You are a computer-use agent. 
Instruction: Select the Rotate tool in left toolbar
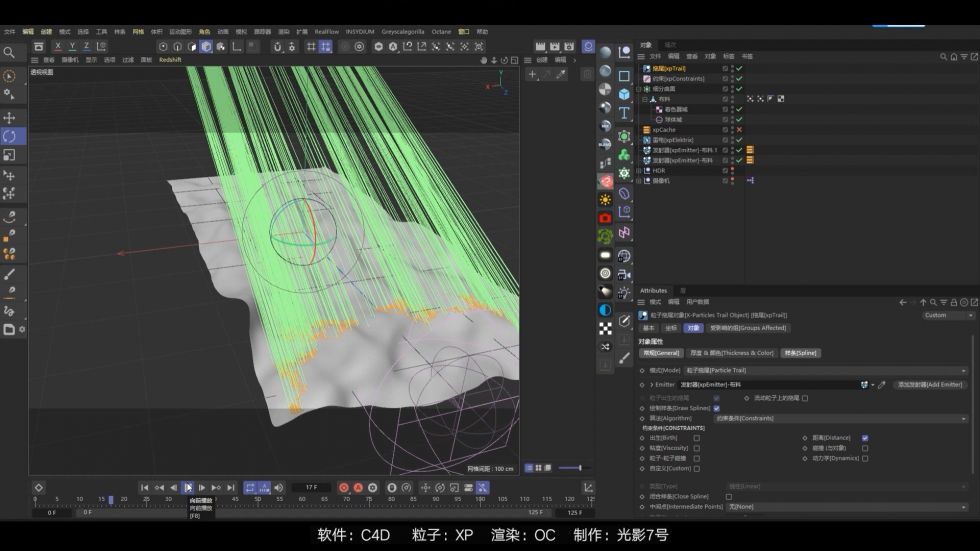pos(10,136)
